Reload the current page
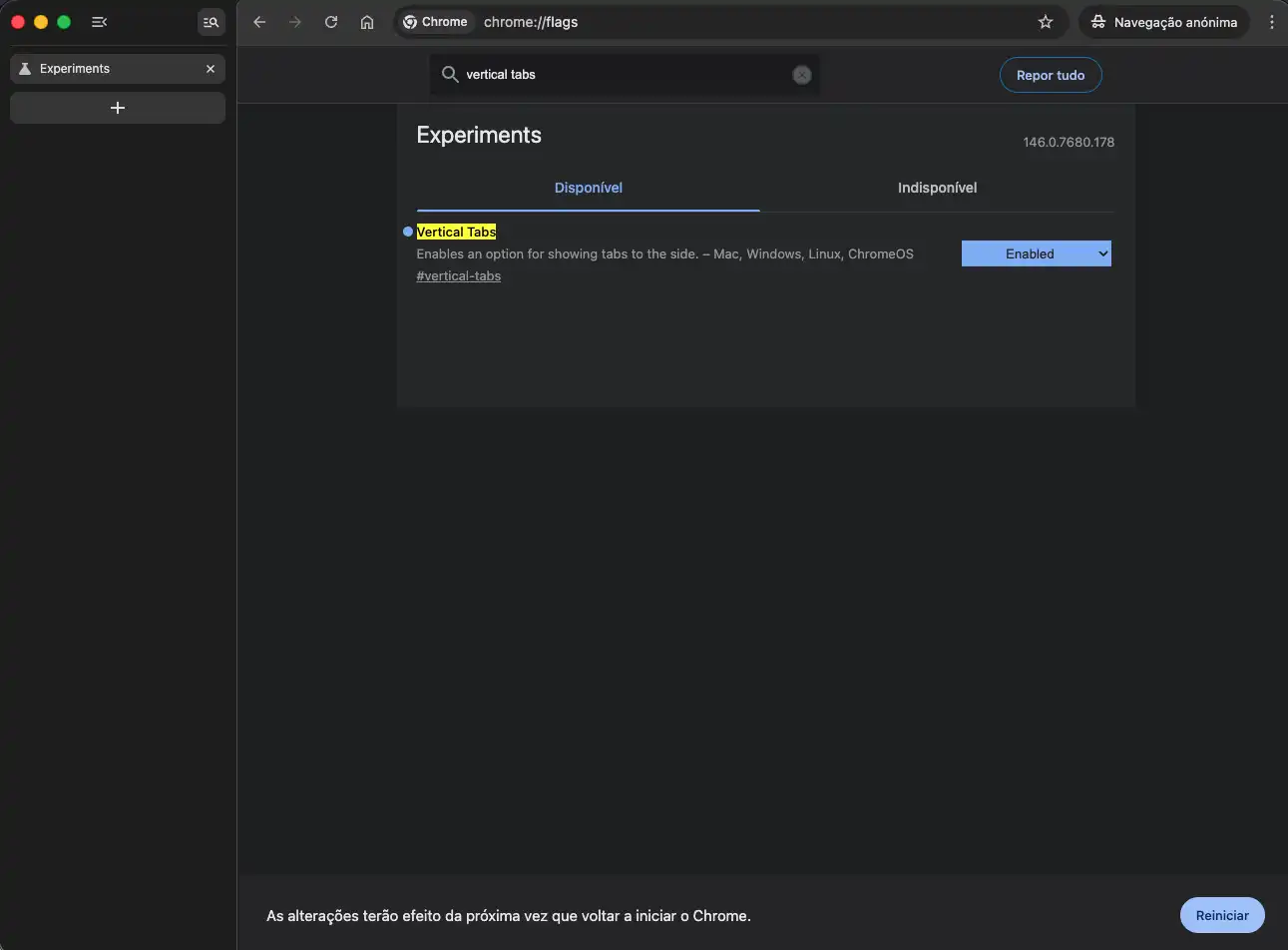The image size is (1288, 950). coord(331,22)
